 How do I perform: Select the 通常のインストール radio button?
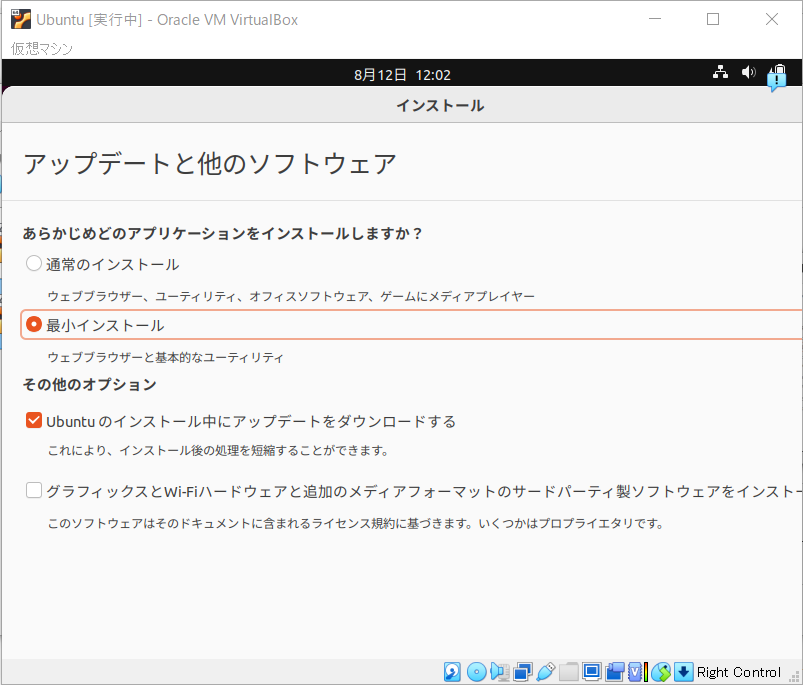34,264
